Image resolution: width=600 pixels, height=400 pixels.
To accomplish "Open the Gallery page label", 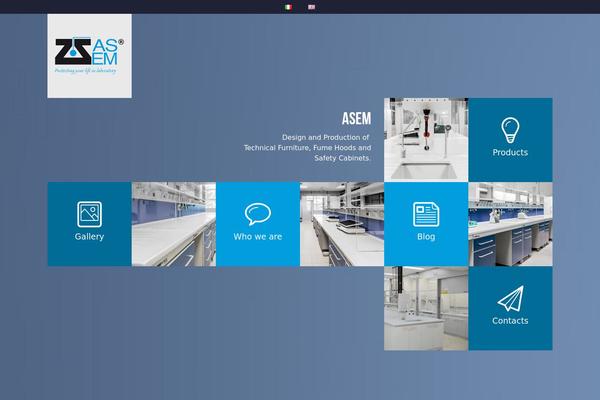I will pyautogui.click(x=89, y=237).
